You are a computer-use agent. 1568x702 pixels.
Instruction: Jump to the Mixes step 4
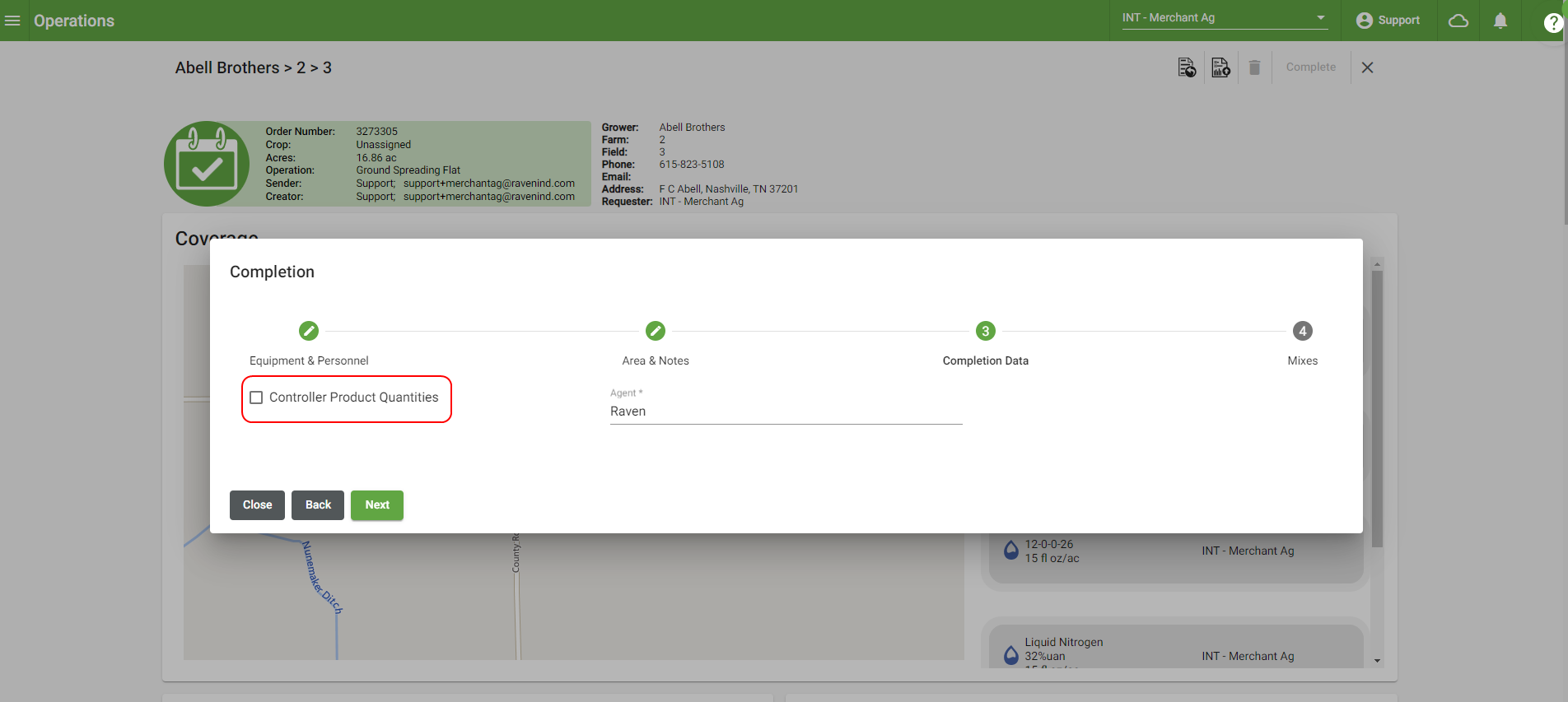1302,331
